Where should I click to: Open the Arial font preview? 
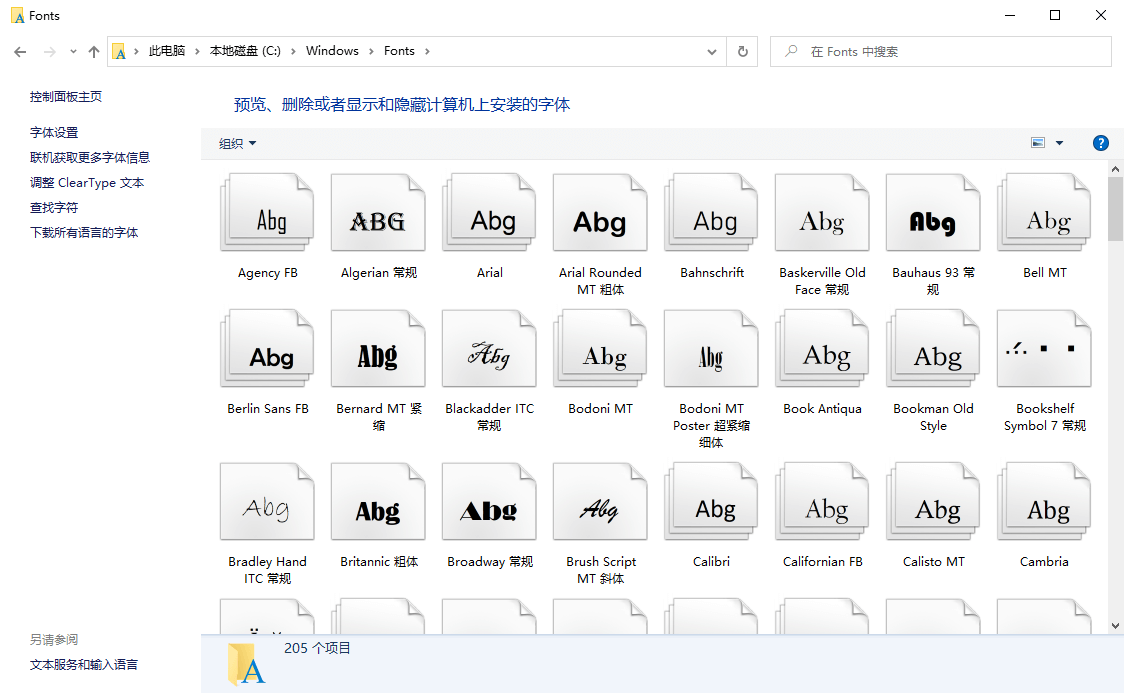(489, 212)
